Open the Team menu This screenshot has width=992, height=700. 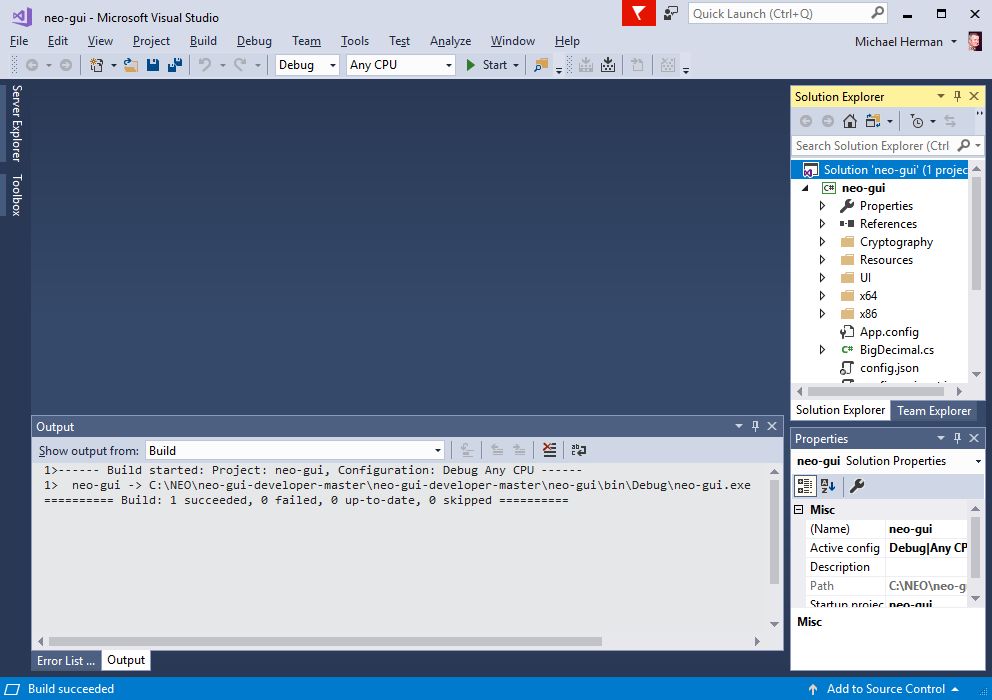(x=306, y=41)
